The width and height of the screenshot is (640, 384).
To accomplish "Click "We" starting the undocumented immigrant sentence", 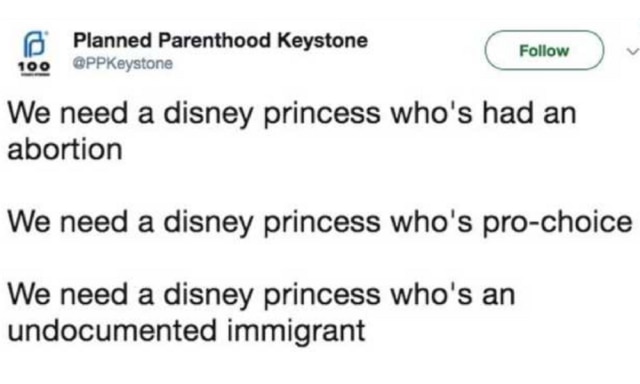I will [x=28, y=295].
